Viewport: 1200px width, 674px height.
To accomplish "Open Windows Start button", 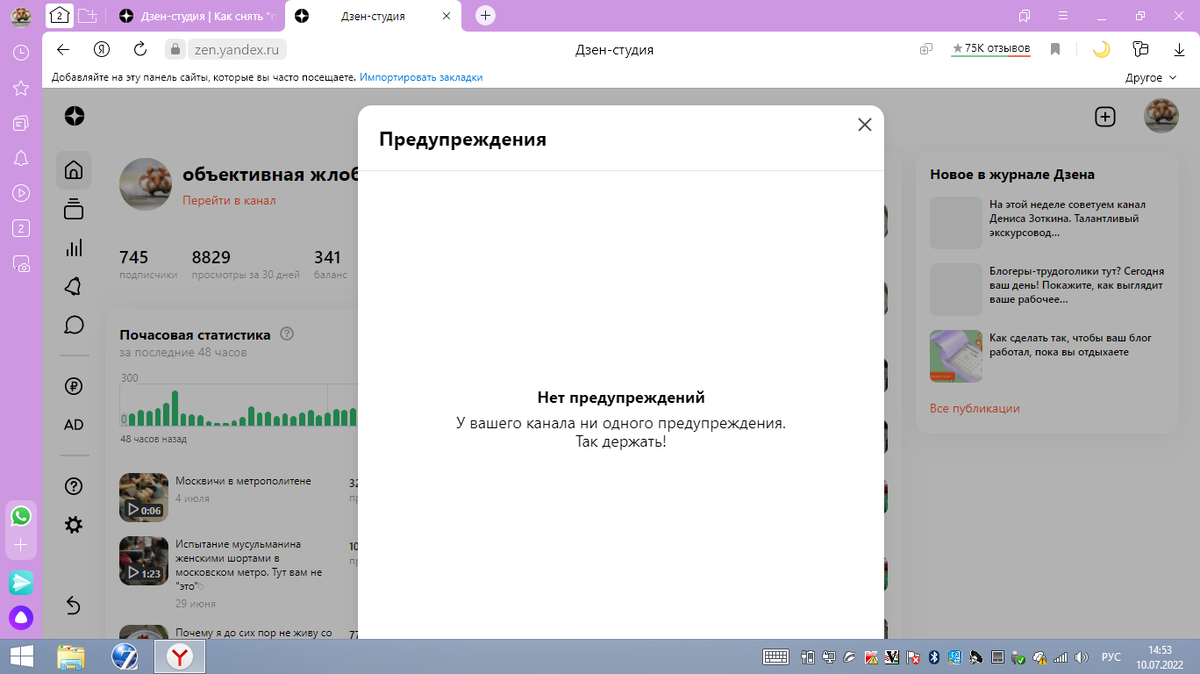I will 20,656.
